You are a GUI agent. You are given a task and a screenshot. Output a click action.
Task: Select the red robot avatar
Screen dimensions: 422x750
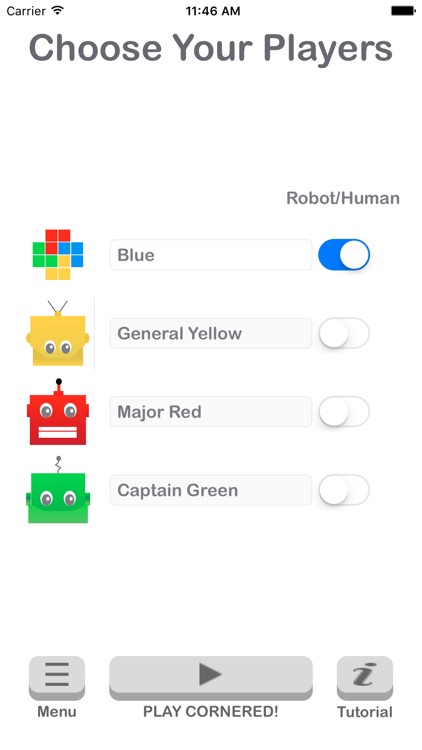pos(58,412)
